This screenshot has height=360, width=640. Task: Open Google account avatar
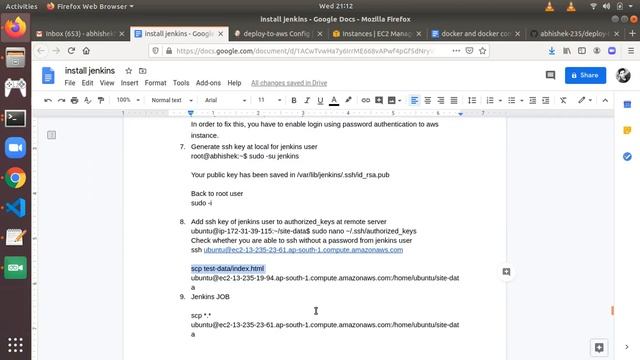pos(623,76)
